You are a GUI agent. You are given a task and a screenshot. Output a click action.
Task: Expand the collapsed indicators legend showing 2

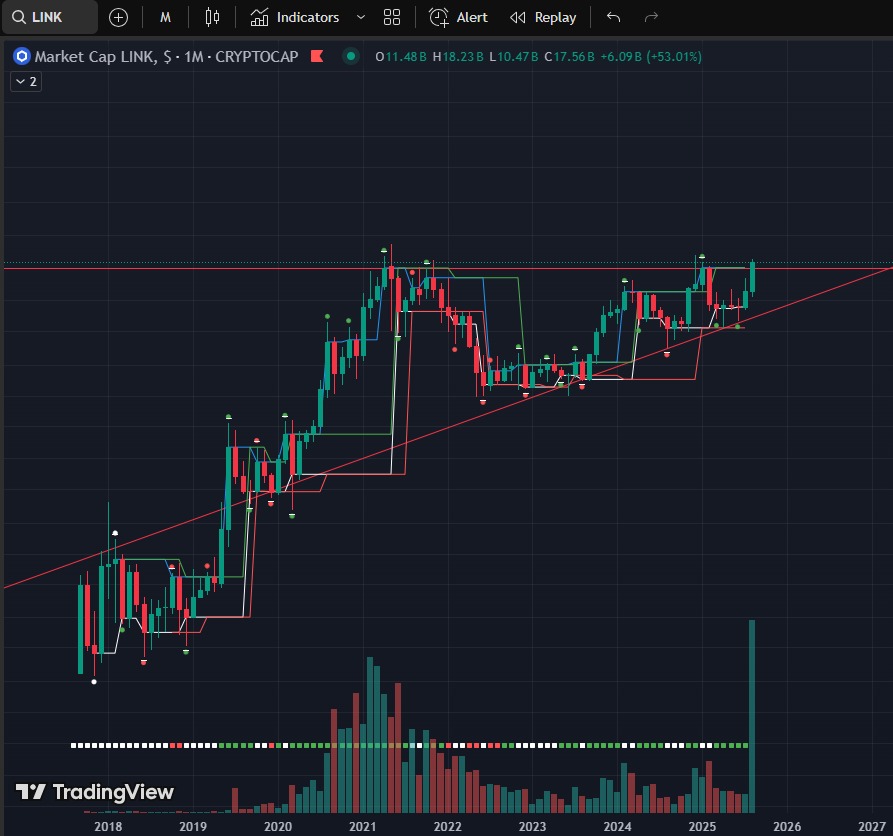(26, 81)
